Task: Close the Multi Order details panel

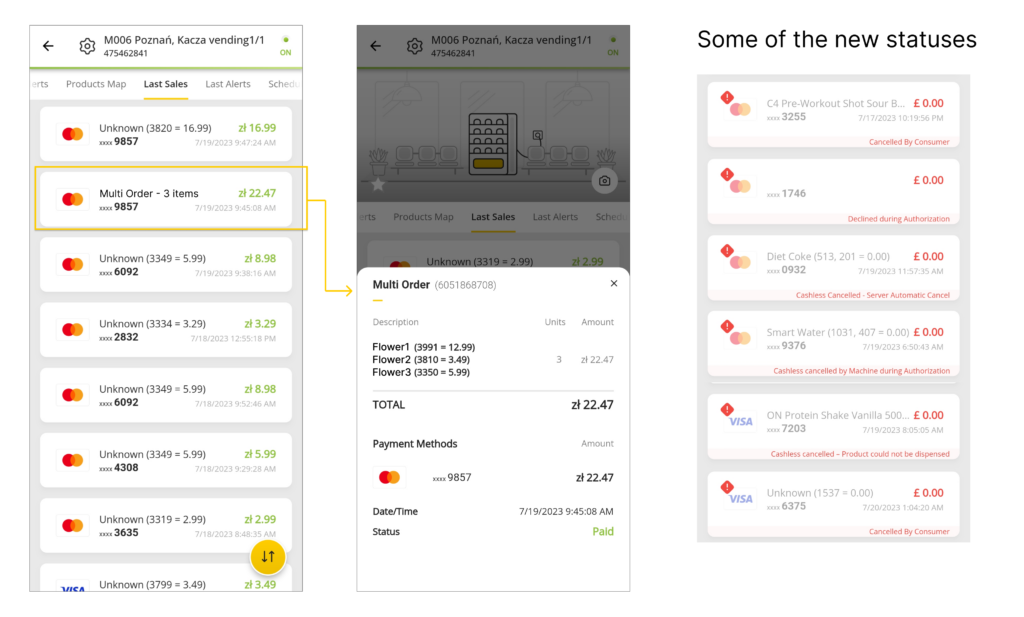Action: click(613, 283)
